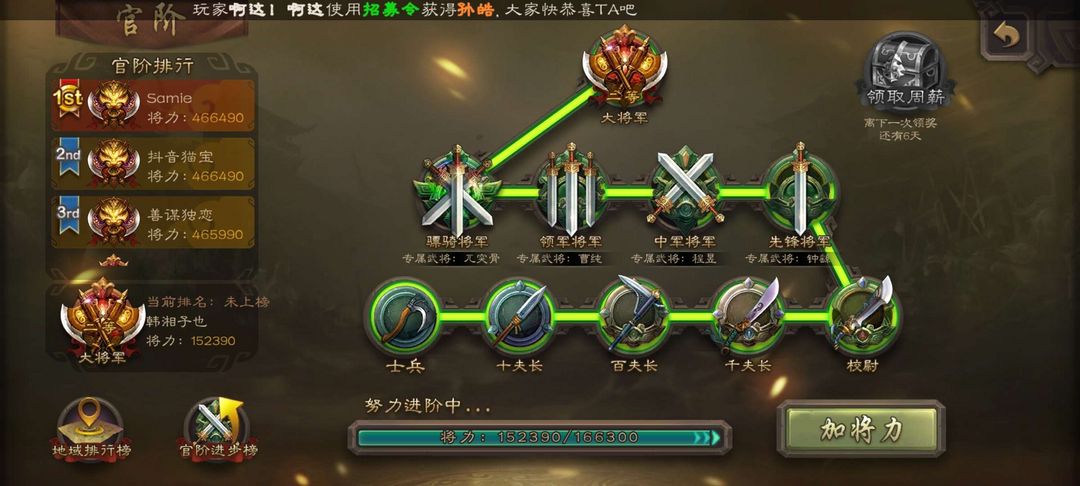Select the 千夫长 halberd rank icon

[749, 317]
